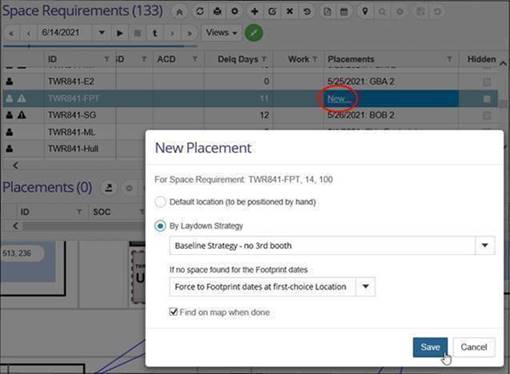The width and height of the screenshot is (510, 374).
Task: Cancel the New Placement dialog
Action: pos(474,347)
